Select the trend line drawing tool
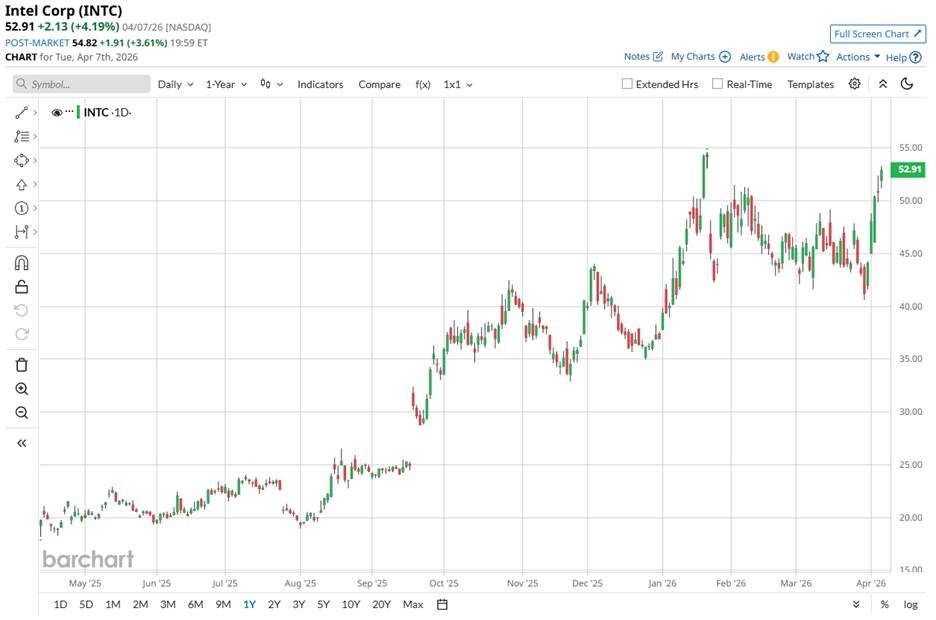Viewport: 936px width, 620px height. (21, 112)
